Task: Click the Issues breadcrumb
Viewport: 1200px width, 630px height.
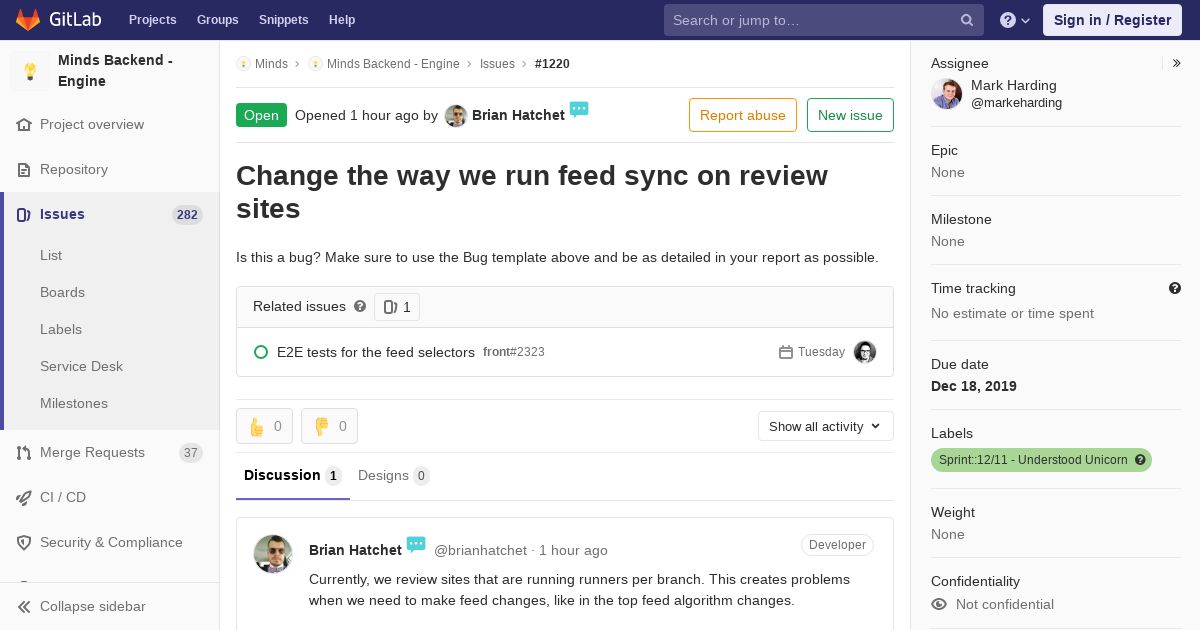Action: [x=497, y=64]
